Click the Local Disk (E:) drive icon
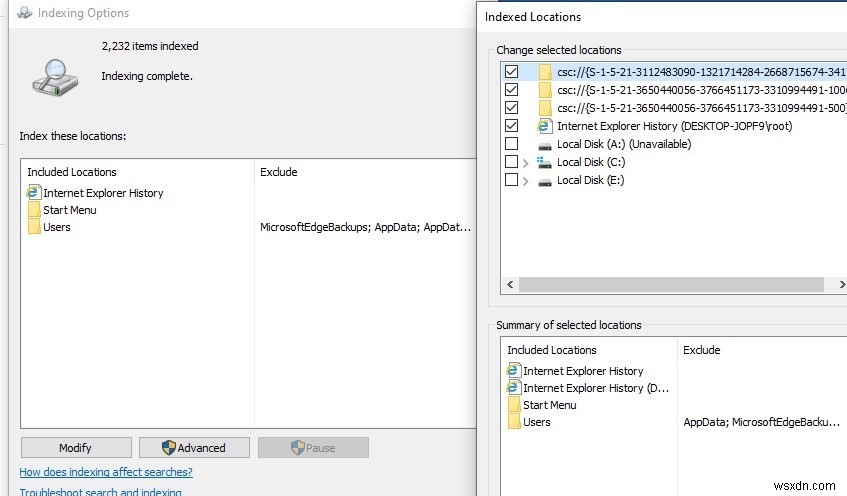Viewport: 847px width, 496px height. pos(545,182)
